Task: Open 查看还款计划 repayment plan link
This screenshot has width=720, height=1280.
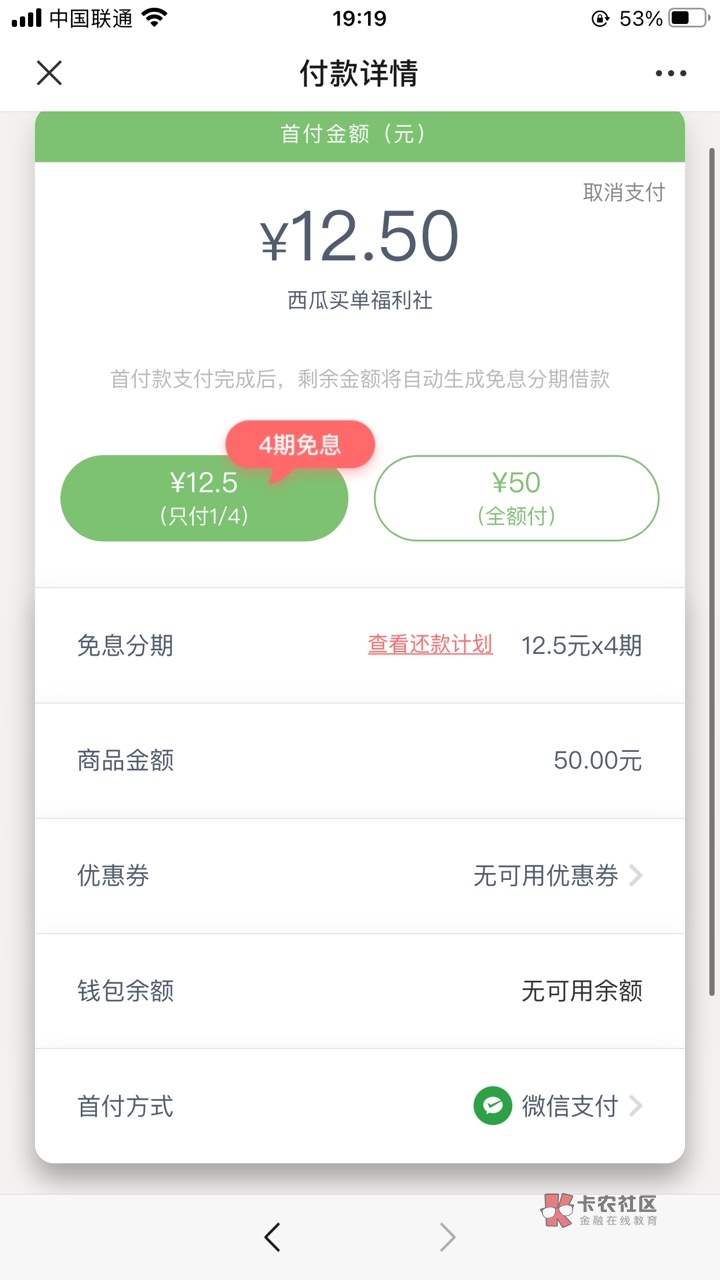Action: point(430,645)
